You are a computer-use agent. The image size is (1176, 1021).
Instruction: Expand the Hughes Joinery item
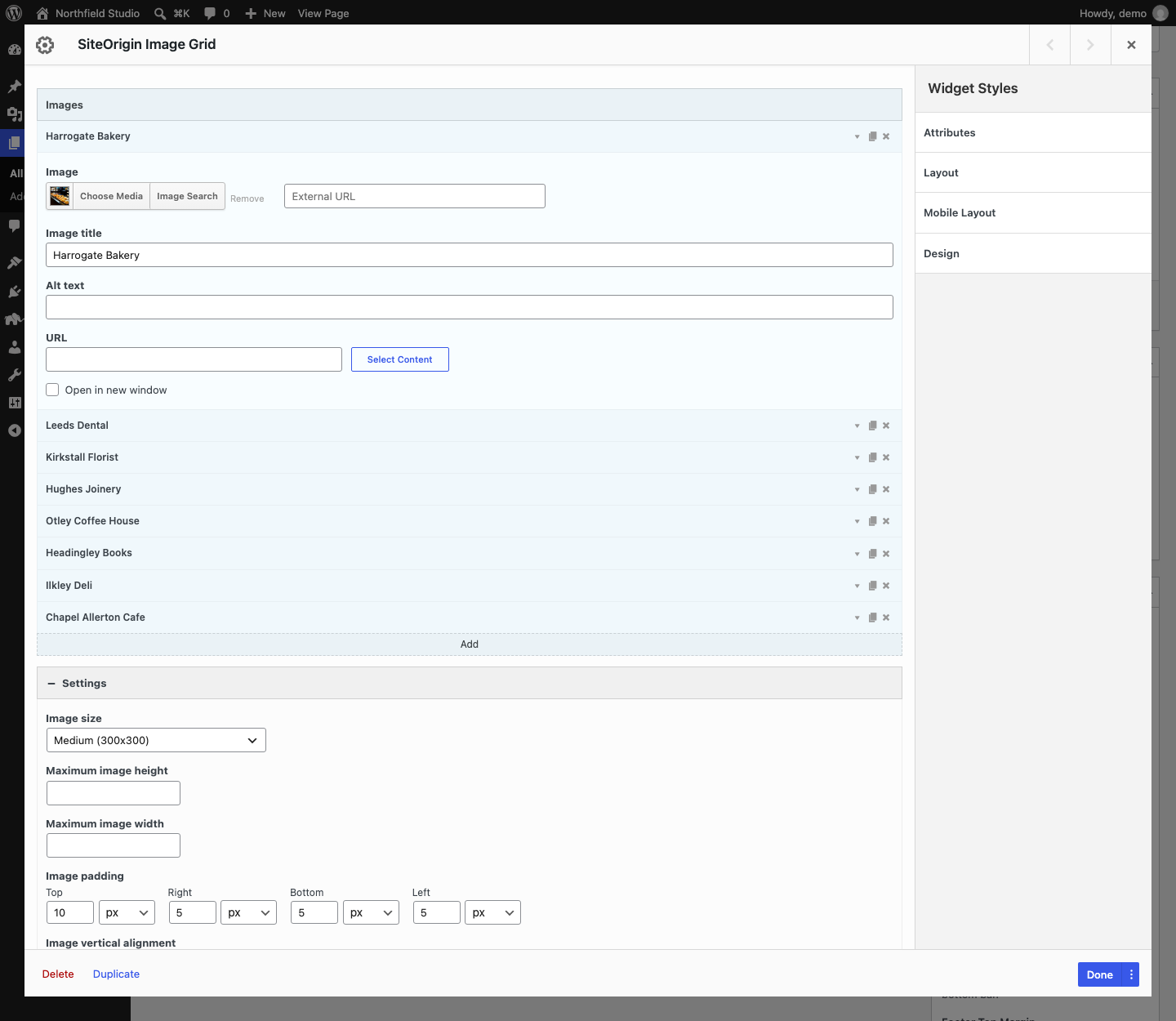click(857, 489)
